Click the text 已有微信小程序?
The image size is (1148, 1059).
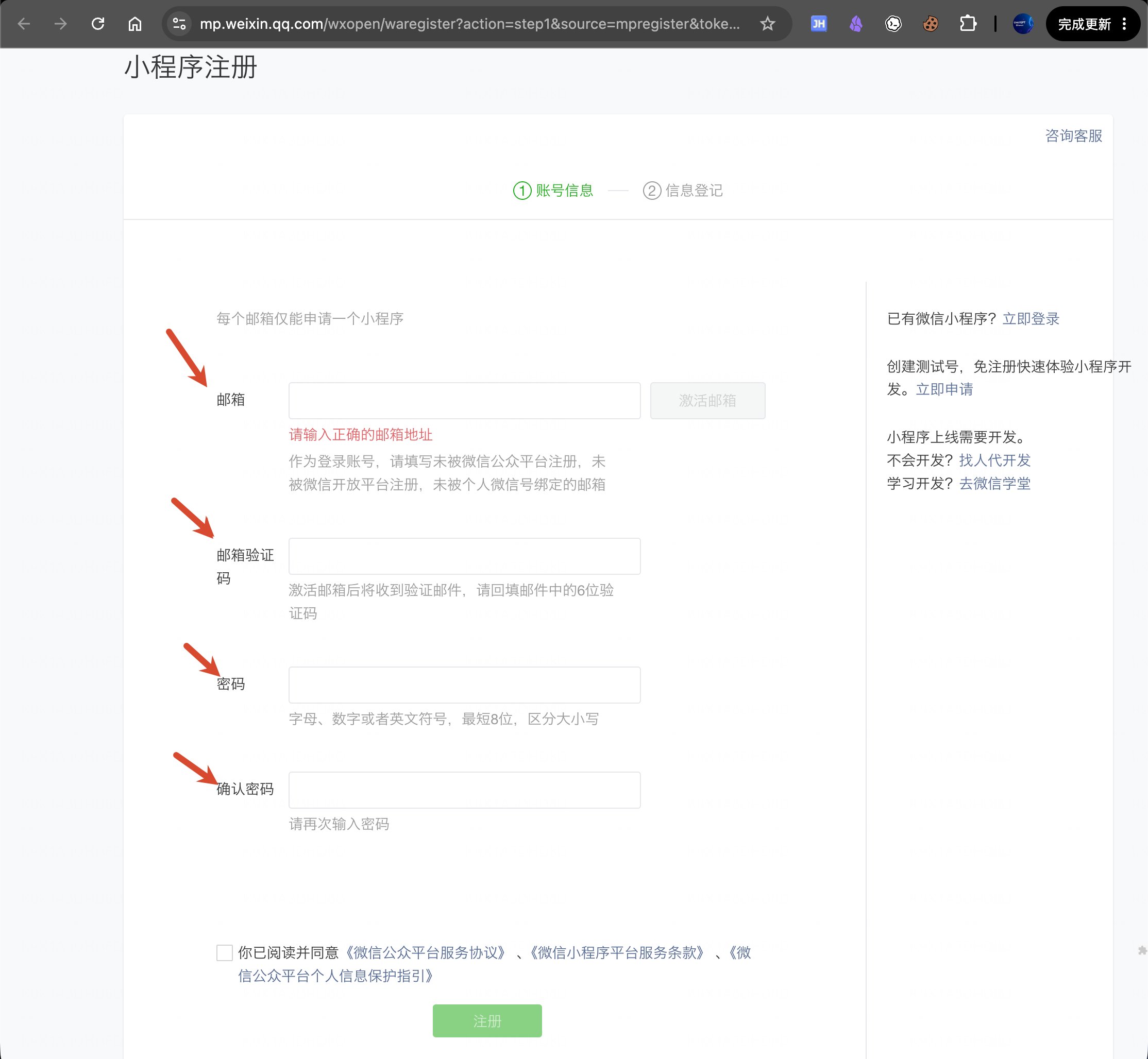tap(941, 319)
